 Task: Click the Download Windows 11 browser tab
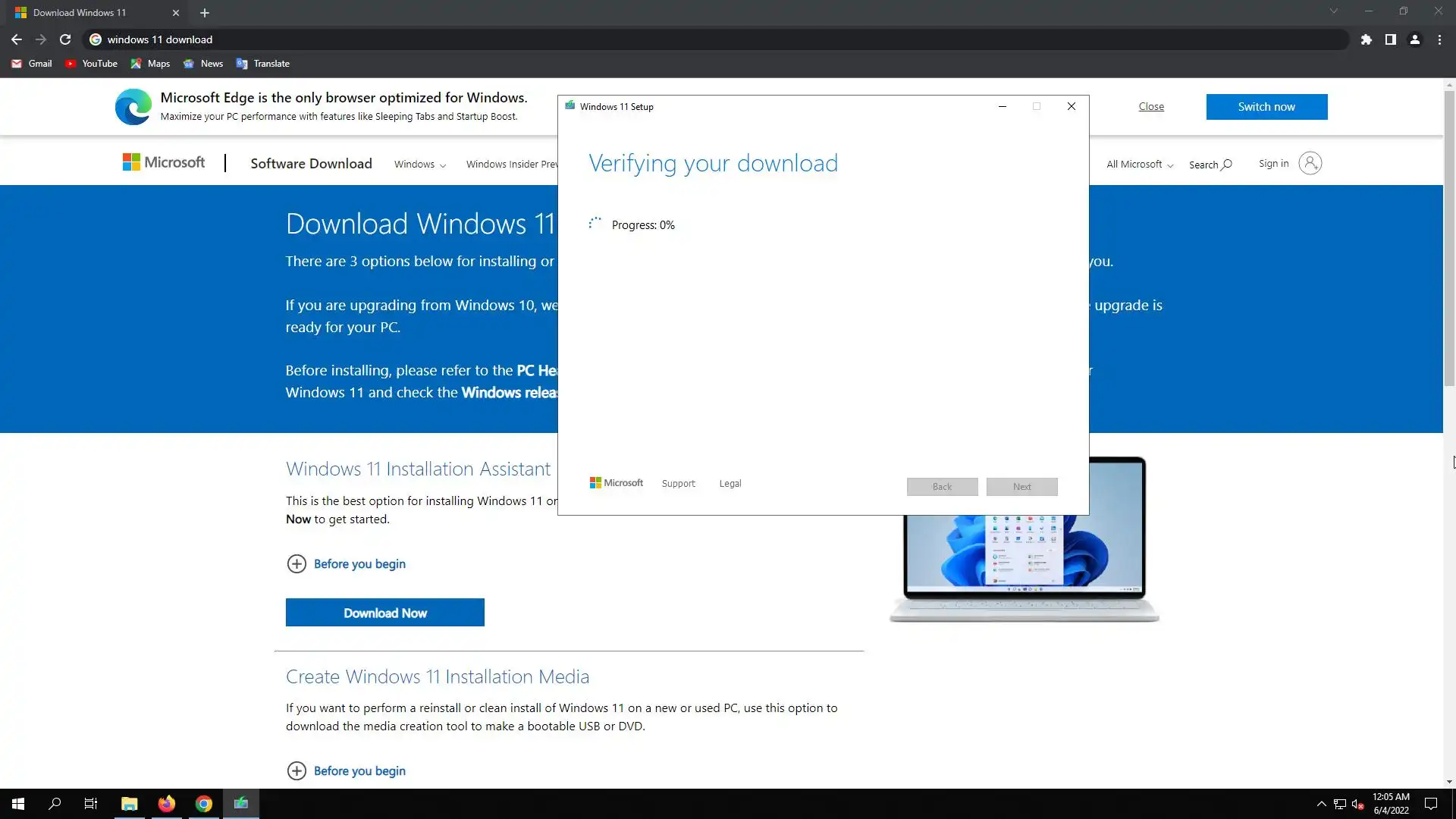tap(80, 13)
